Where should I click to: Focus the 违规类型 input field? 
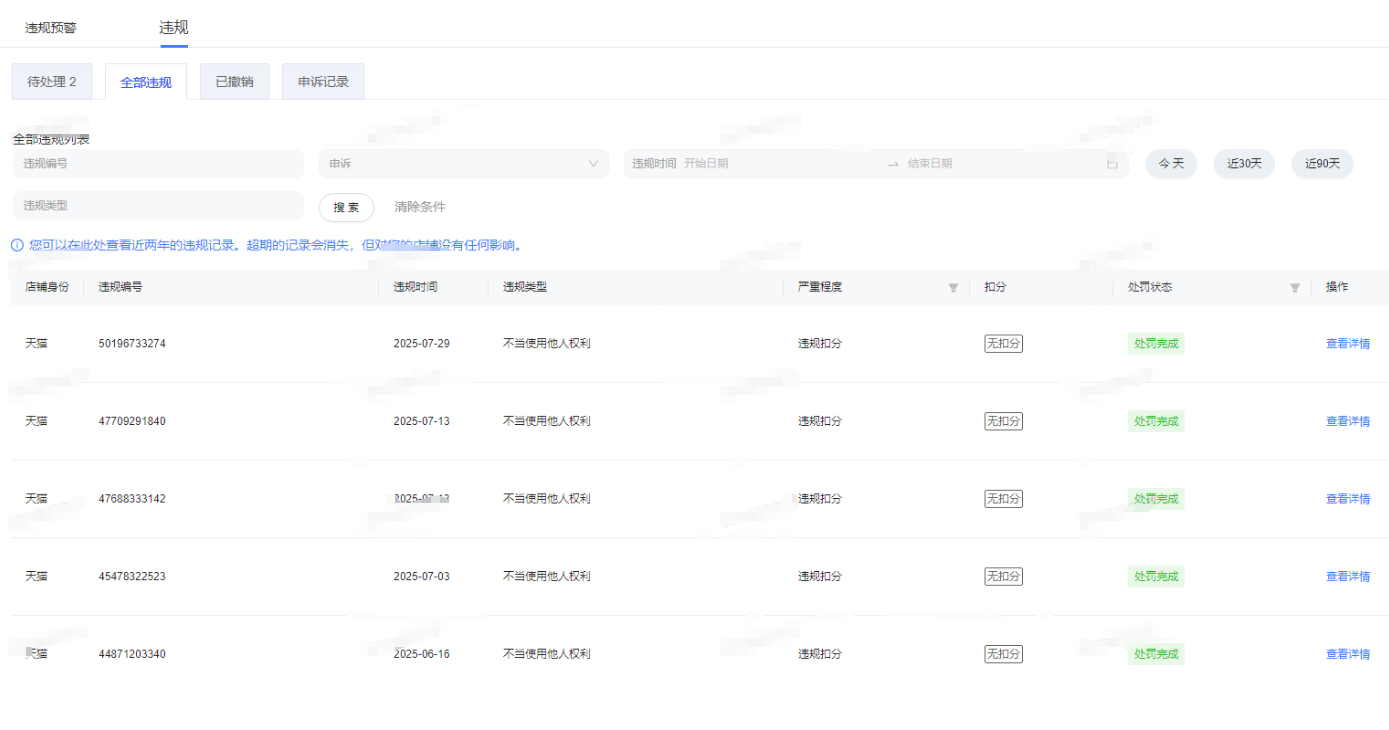coord(158,206)
